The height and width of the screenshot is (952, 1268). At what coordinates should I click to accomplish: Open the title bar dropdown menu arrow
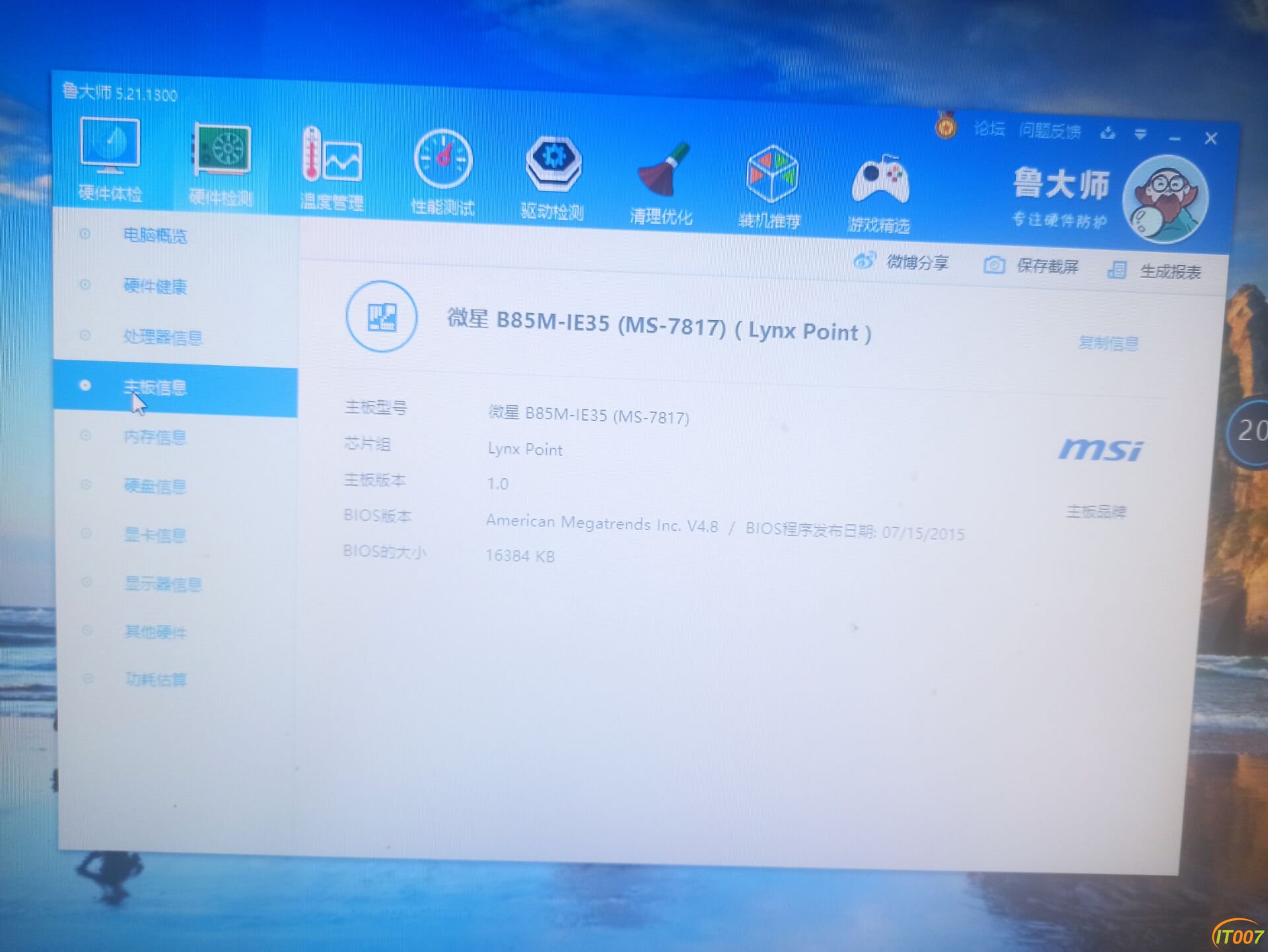[x=1141, y=135]
